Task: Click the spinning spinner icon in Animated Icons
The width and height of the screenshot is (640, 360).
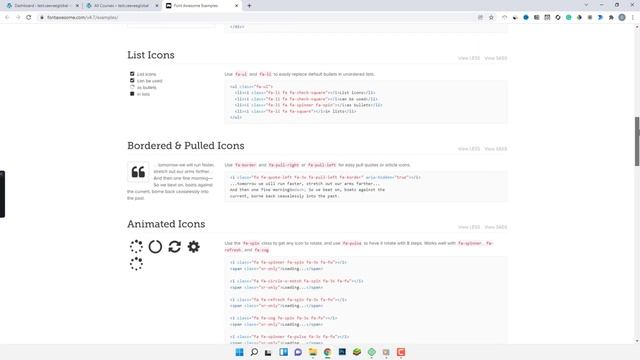Action: [x=136, y=247]
